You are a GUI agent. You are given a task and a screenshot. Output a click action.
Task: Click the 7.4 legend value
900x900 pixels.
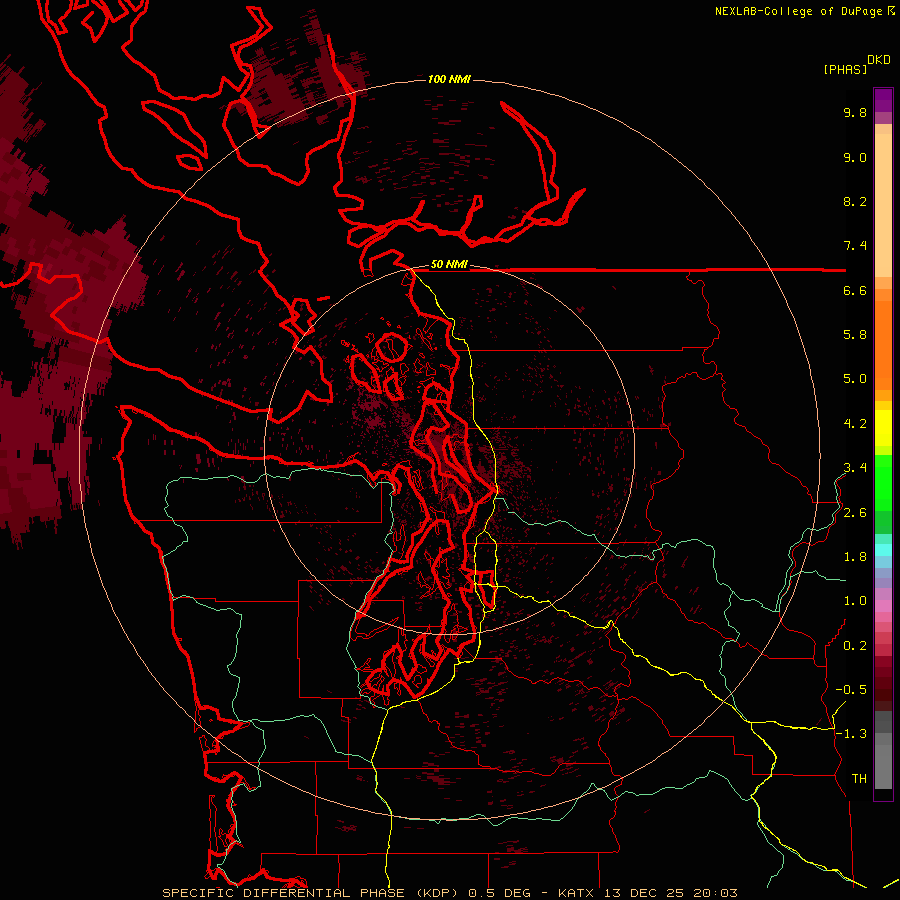(855, 246)
